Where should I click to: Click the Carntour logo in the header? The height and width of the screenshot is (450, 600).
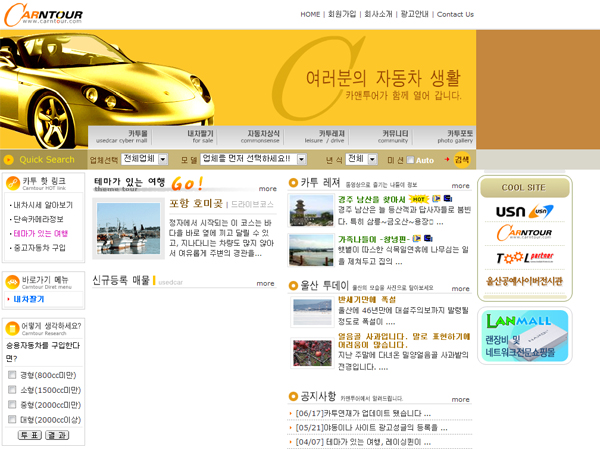tap(43, 15)
